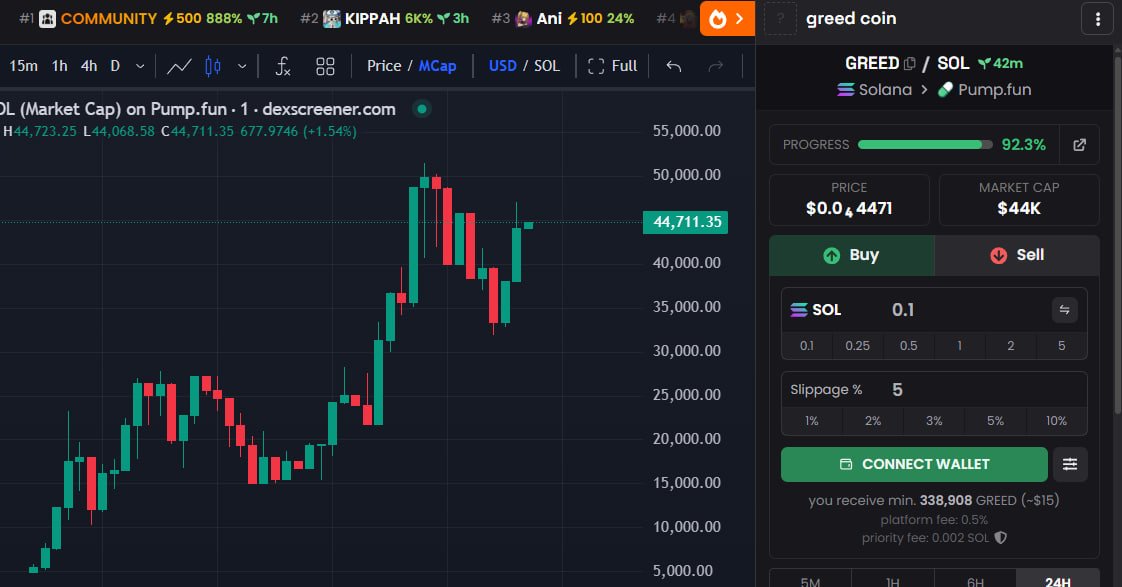Expand the chart type dropdown arrow

[x=242, y=67]
